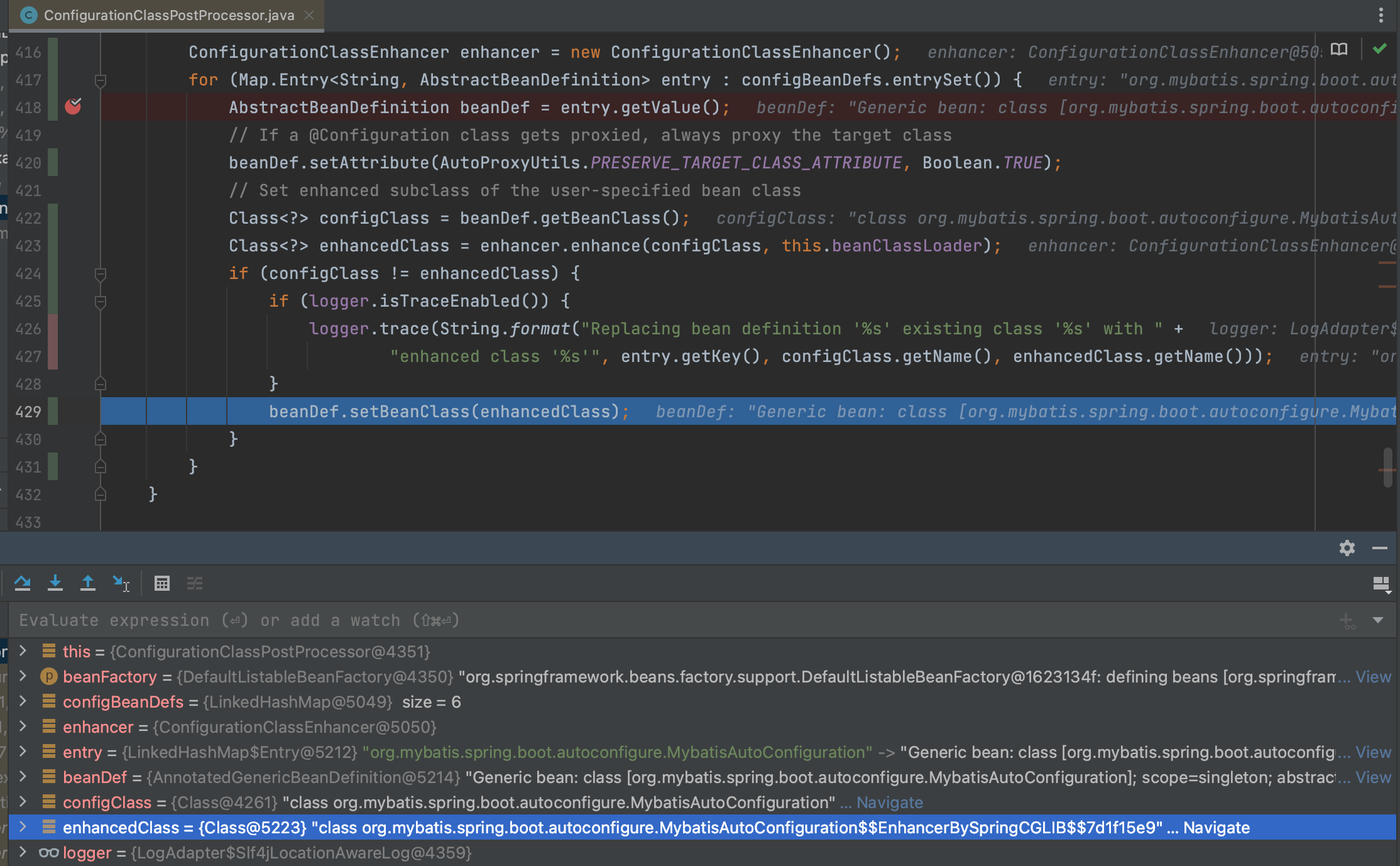Click Navigate link next to configClass
This screenshot has width=1400, height=866.
889,803
